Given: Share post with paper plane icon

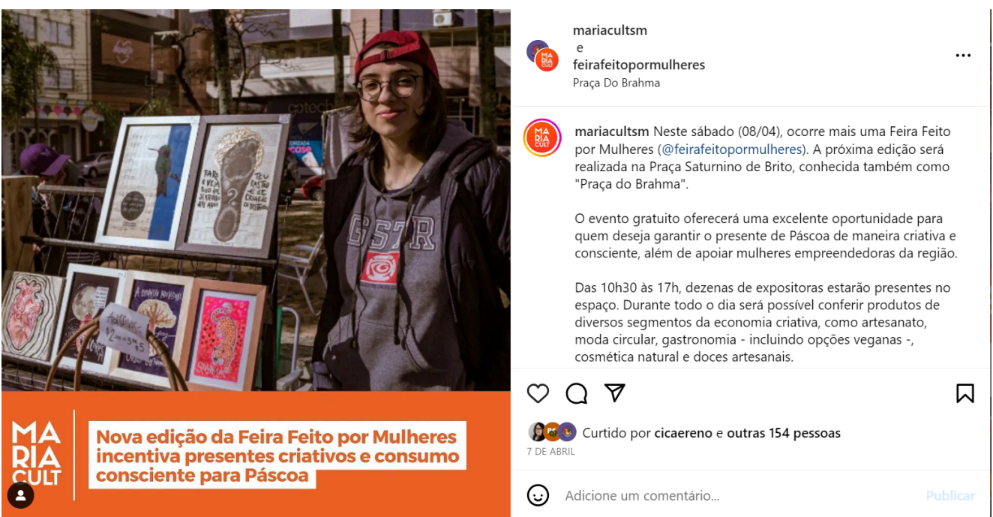Looking at the screenshot, I should pyautogui.click(x=614, y=393).
